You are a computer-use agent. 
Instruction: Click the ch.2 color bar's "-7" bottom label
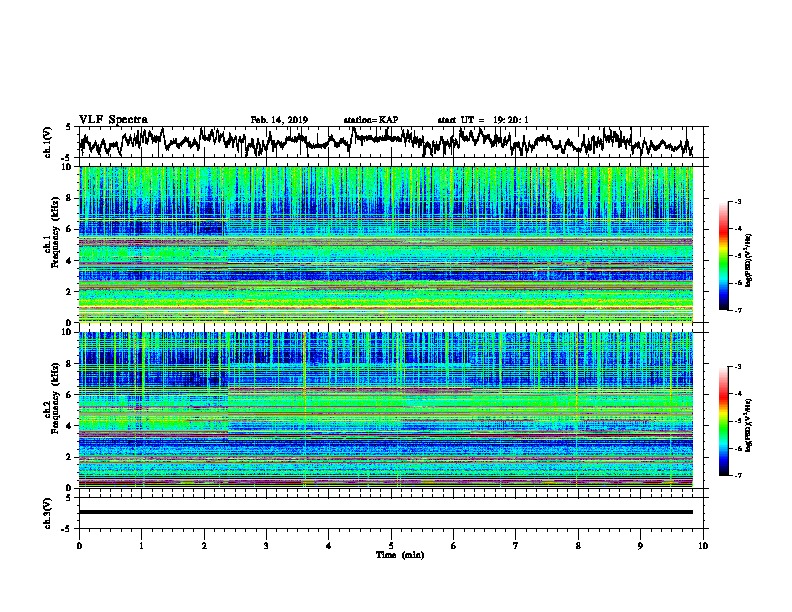click(x=738, y=475)
